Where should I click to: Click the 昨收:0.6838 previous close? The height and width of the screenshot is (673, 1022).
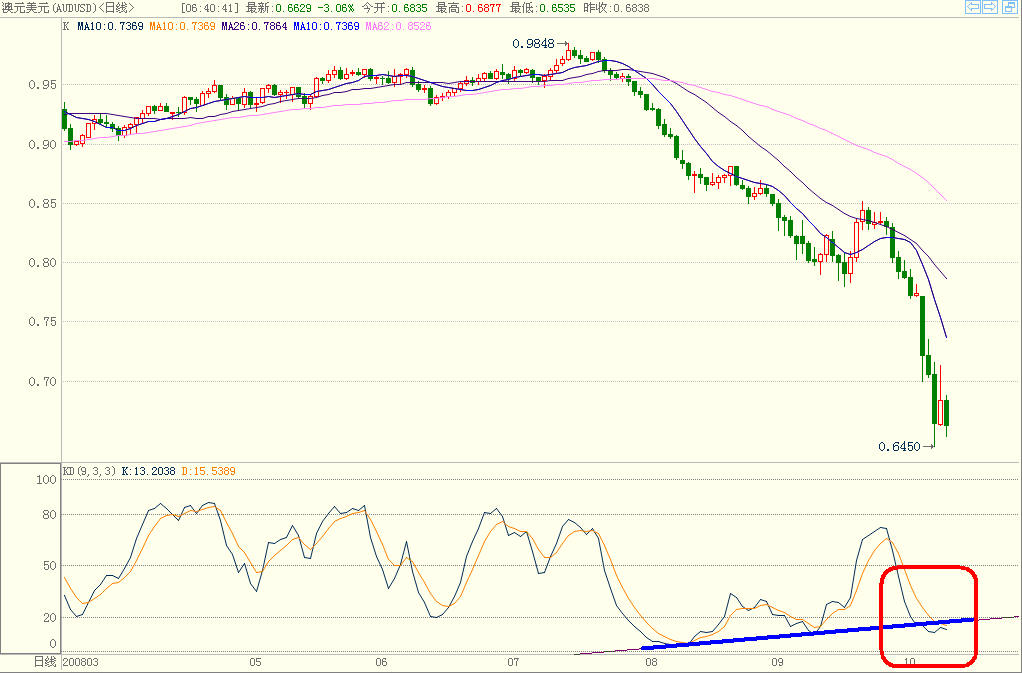tap(617, 8)
